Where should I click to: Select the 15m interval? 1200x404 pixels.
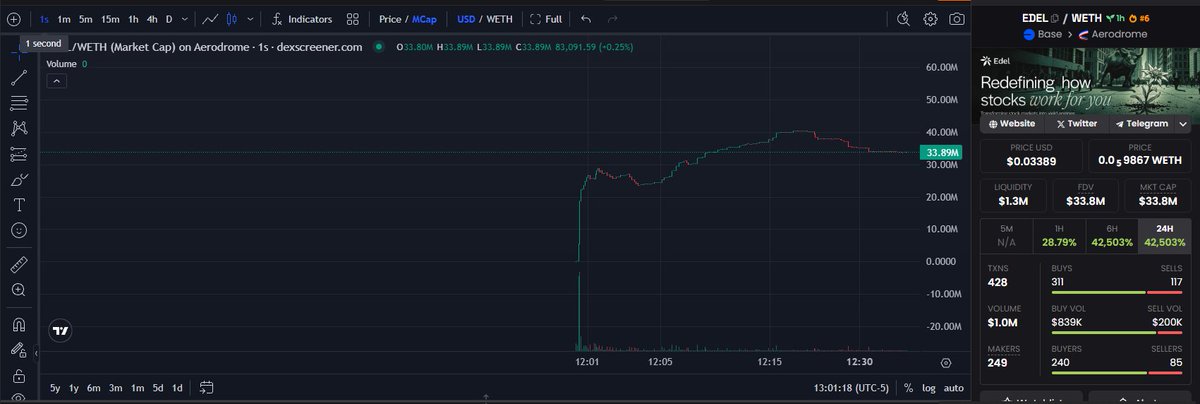110,18
